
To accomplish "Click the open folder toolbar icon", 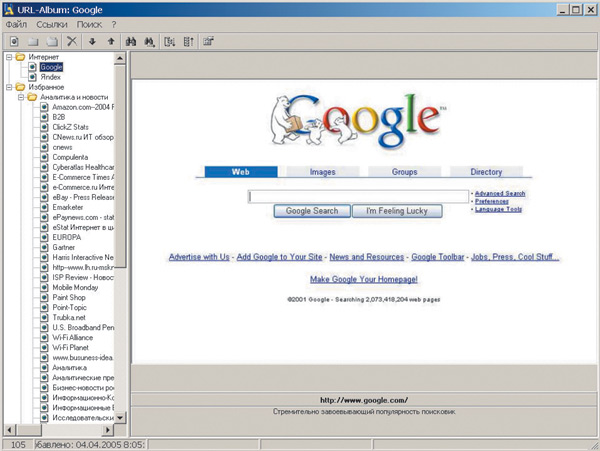I will [52, 41].
